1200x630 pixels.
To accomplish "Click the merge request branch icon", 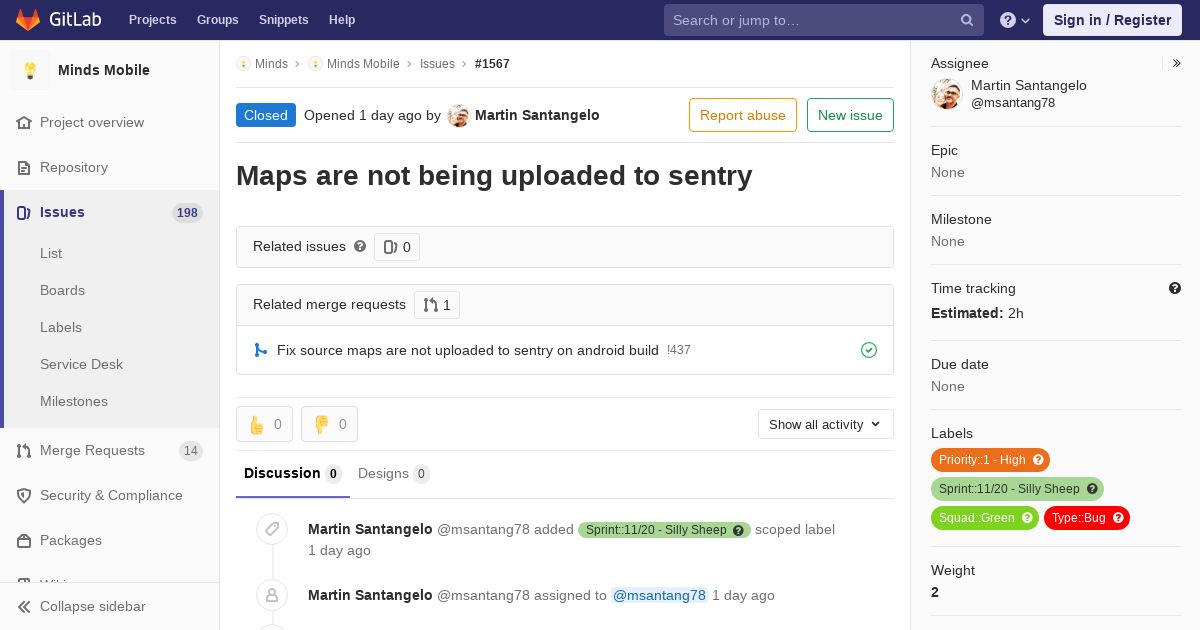I will pos(260,350).
